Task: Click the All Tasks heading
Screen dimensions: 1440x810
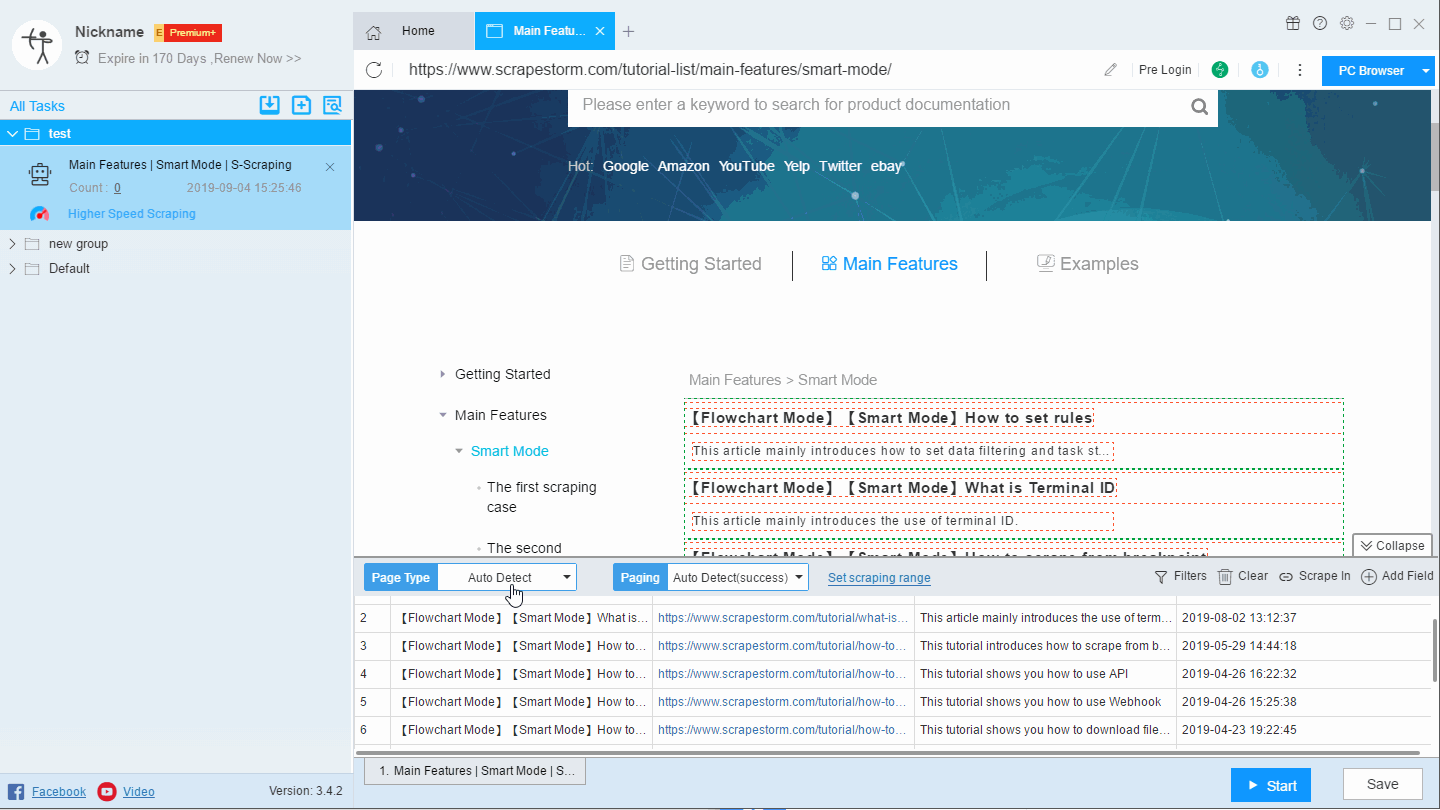Action: point(37,106)
